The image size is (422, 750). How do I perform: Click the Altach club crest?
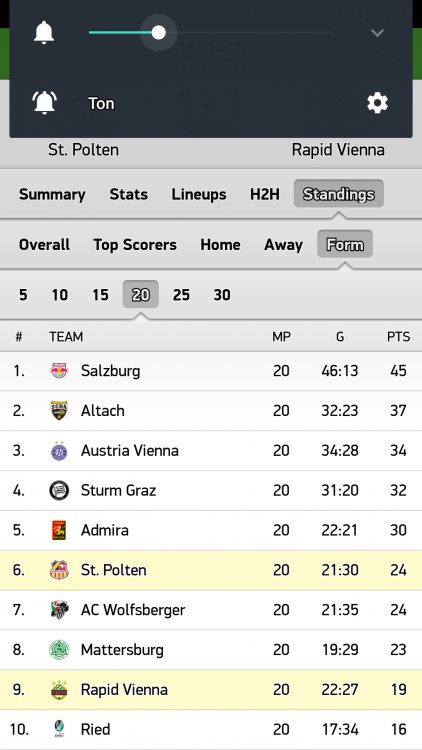(x=59, y=410)
